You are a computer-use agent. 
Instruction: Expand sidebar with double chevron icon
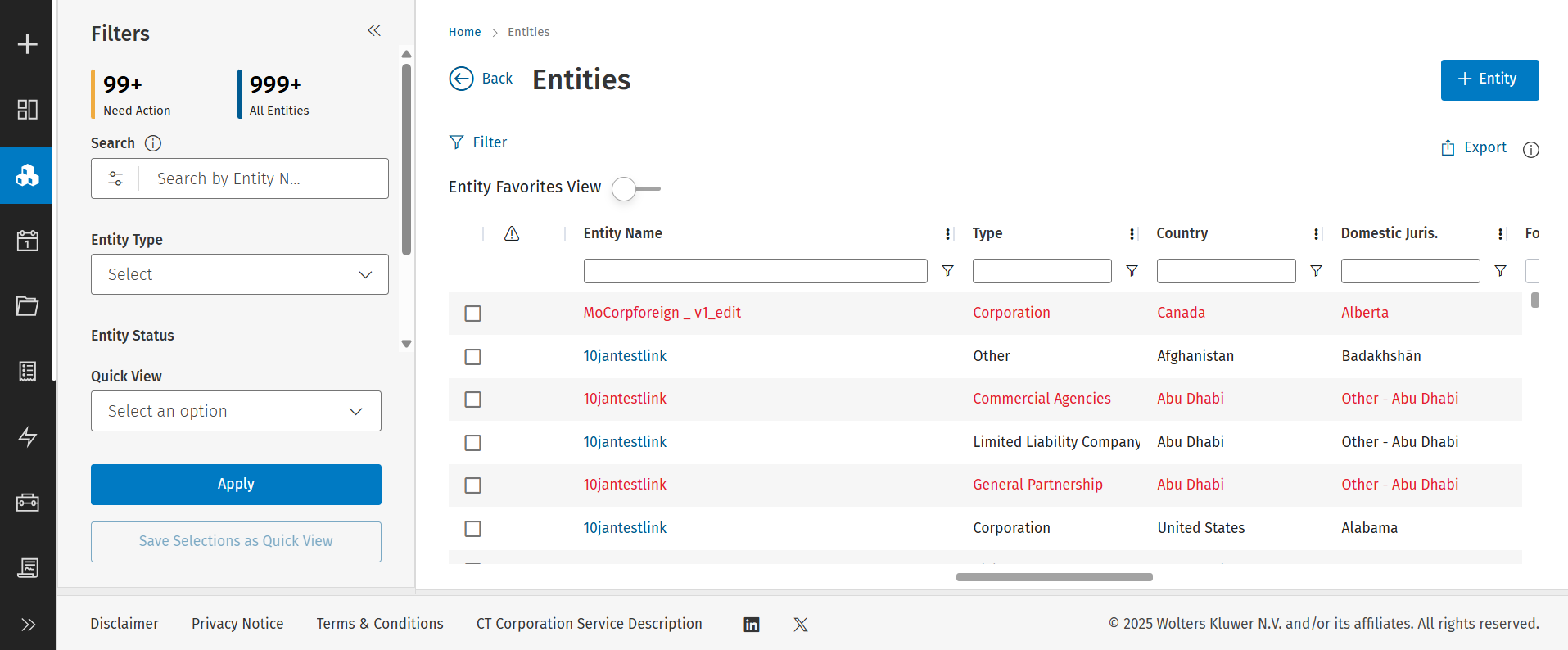point(28,625)
